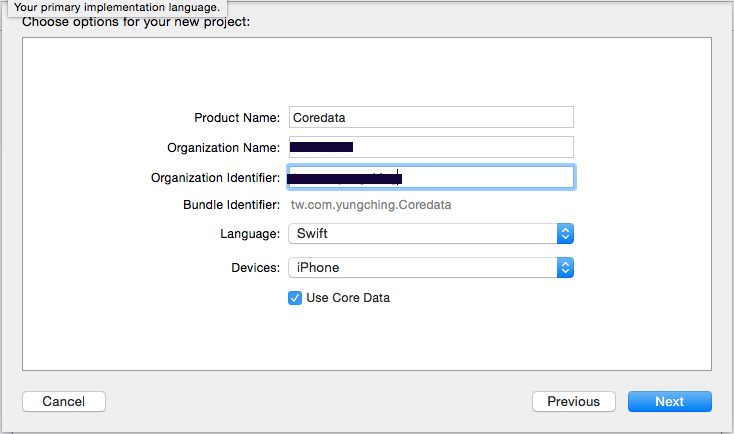
Task: Click the 'Use Core Data' checkbox label
Action: [348, 298]
